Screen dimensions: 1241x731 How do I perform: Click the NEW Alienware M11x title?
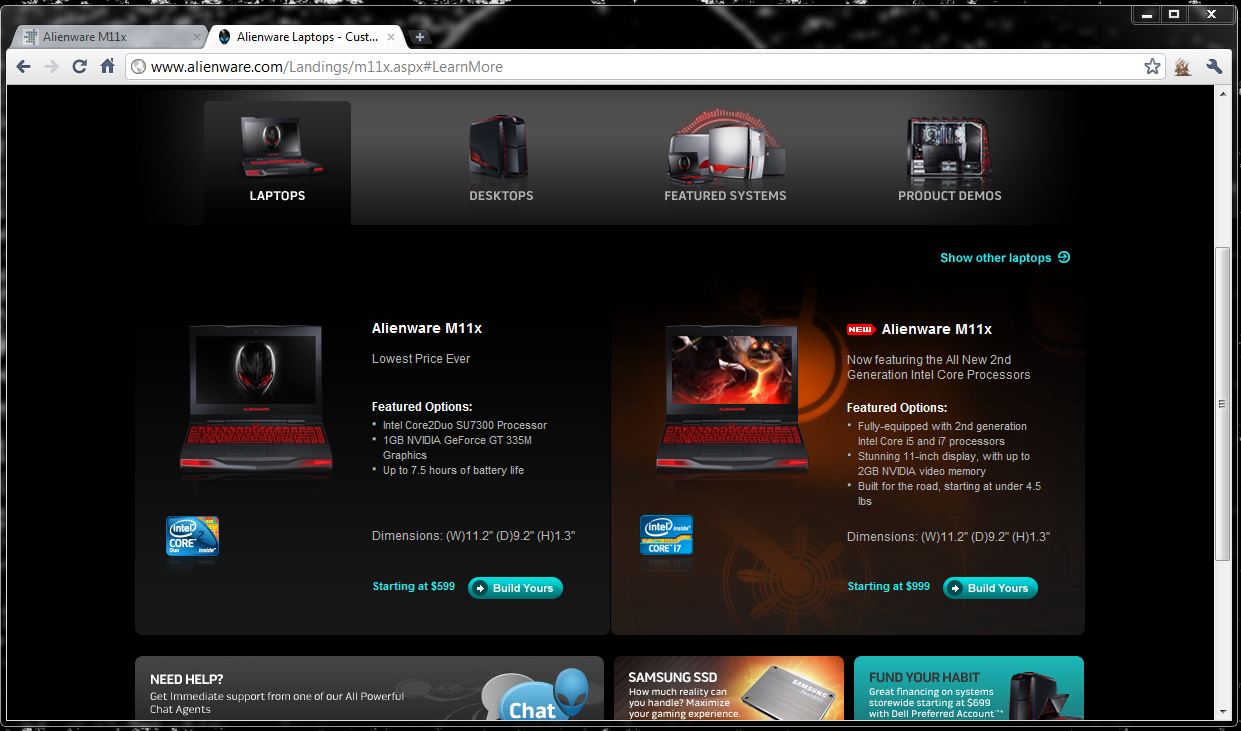point(937,329)
